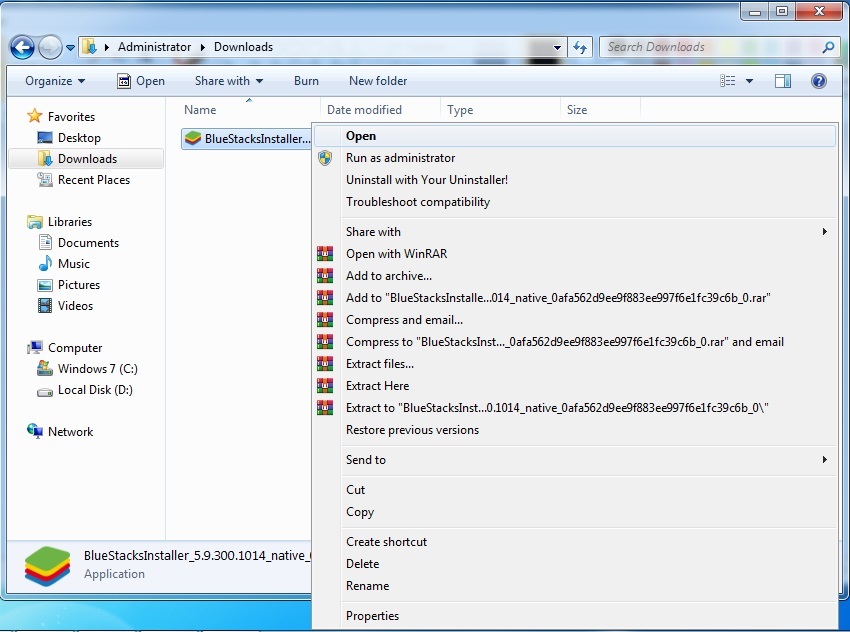Select Extract Here in context menu
The height and width of the screenshot is (632, 850).
coord(377,386)
